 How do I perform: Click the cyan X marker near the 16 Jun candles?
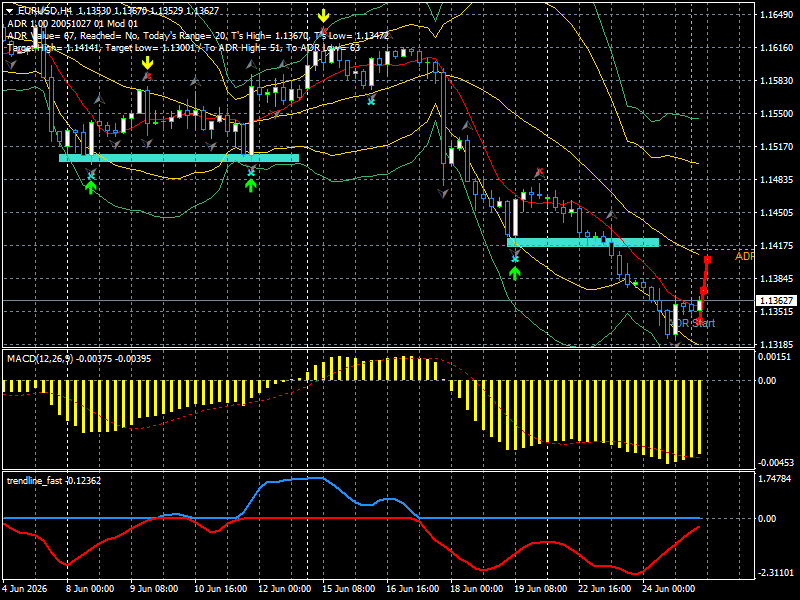click(371, 102)
